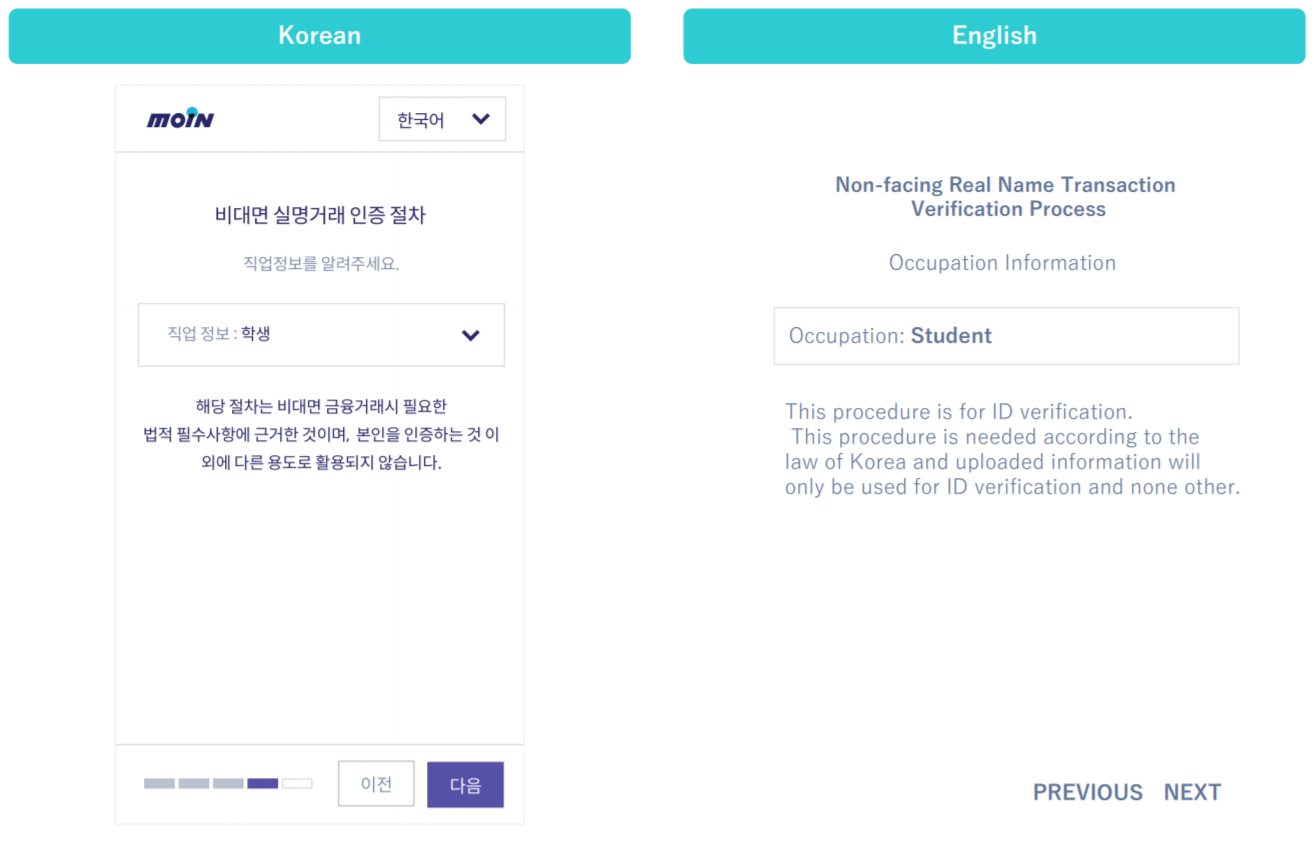The image size is (1314, 857).
Task: Select the first progress step segment
Action: [159, 783]
